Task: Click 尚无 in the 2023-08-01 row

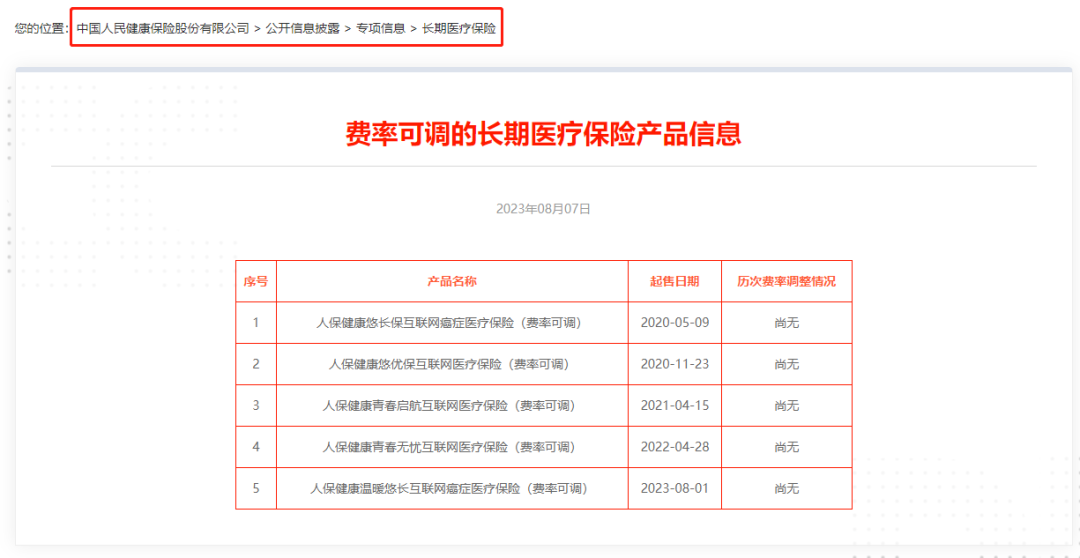Action: pyautogui.click(x=787, y=488)
